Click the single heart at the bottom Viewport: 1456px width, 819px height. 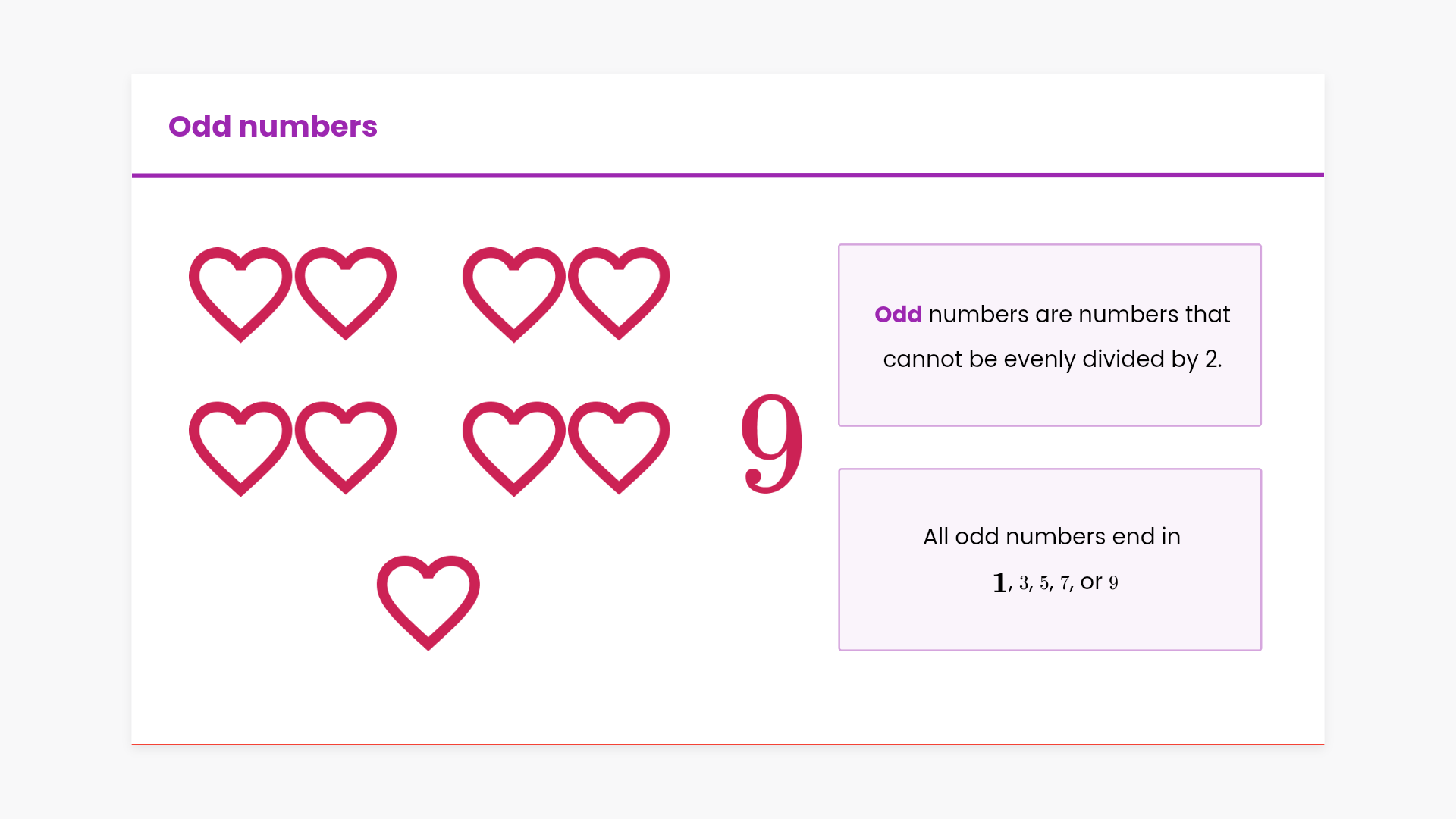(428, 602)
